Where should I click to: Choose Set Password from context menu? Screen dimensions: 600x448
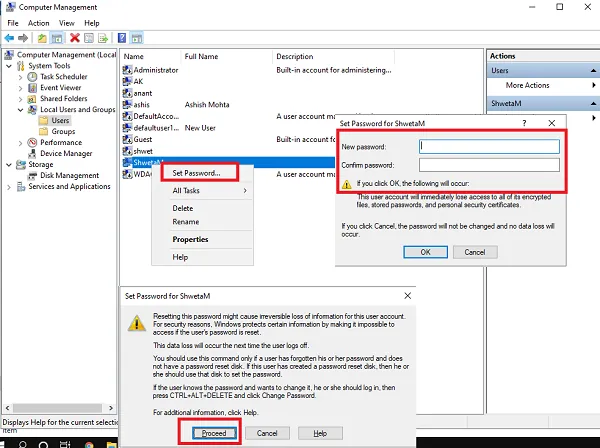pyautogui.click(x=196, y=173)
